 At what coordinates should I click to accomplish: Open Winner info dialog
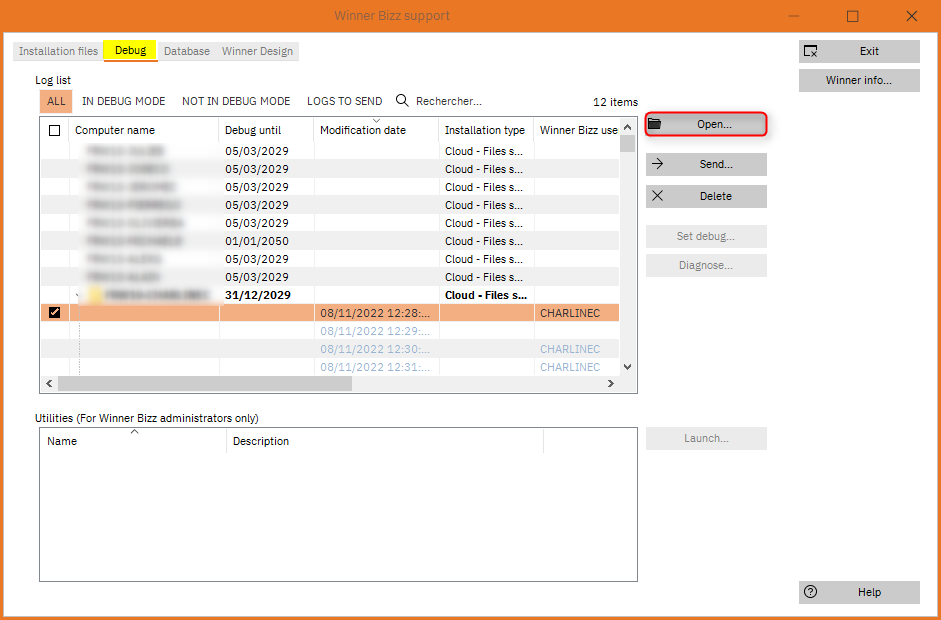859,80
